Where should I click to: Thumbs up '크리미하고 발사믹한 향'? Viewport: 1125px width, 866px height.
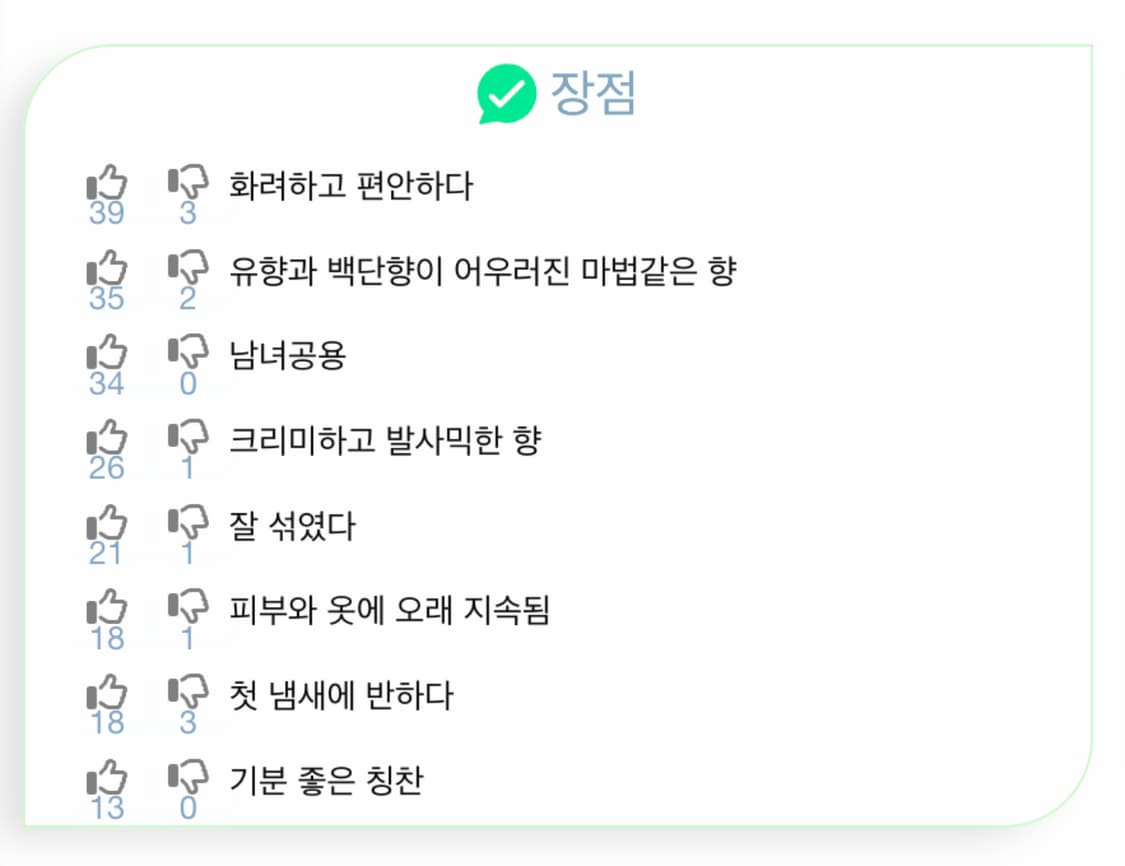pos(107,437)
